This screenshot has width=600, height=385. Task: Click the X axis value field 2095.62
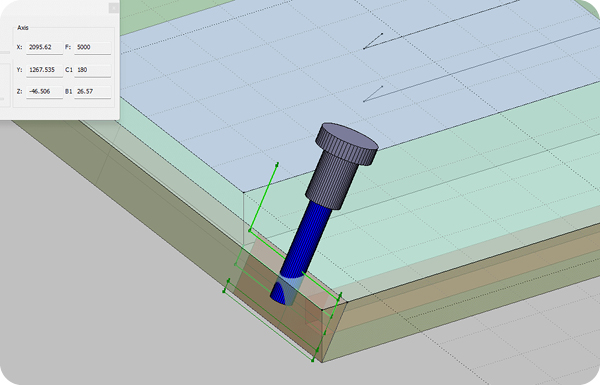pyautogui.click(x=44, y=47)
